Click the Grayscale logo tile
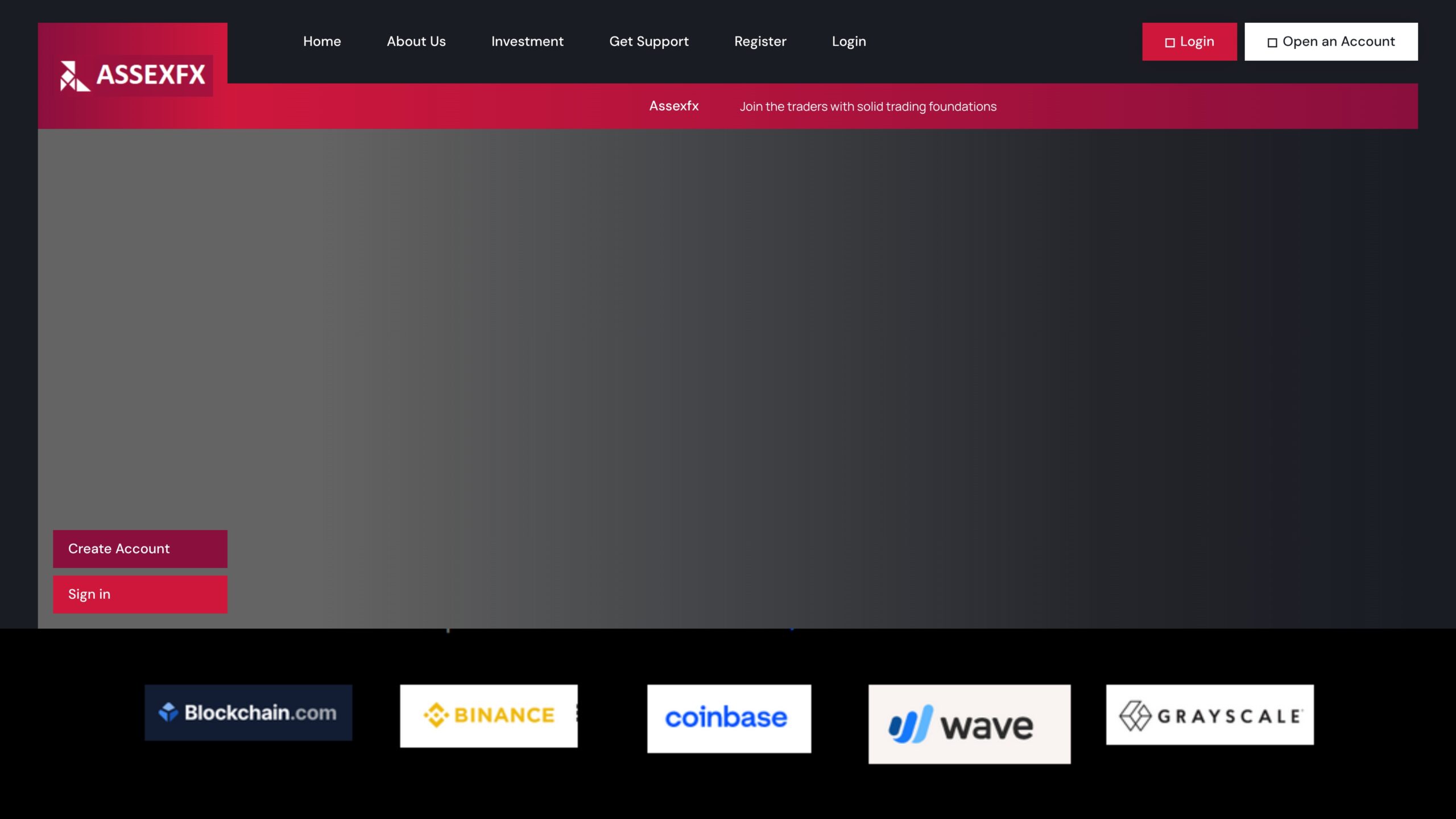1456x819 pixels. [1209, 714]
